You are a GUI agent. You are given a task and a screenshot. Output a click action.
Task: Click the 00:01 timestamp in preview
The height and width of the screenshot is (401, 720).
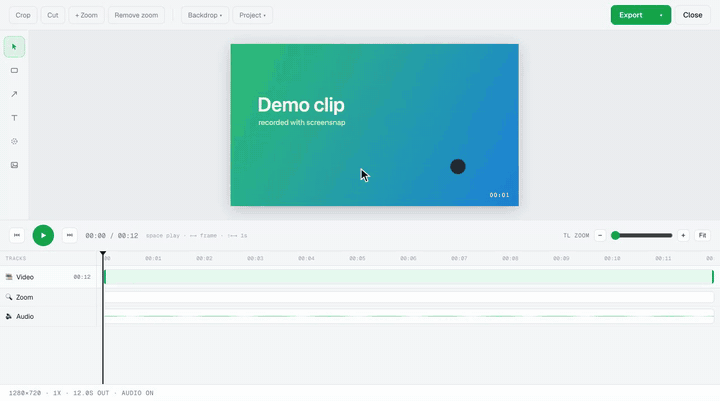(x=499, y=195)
